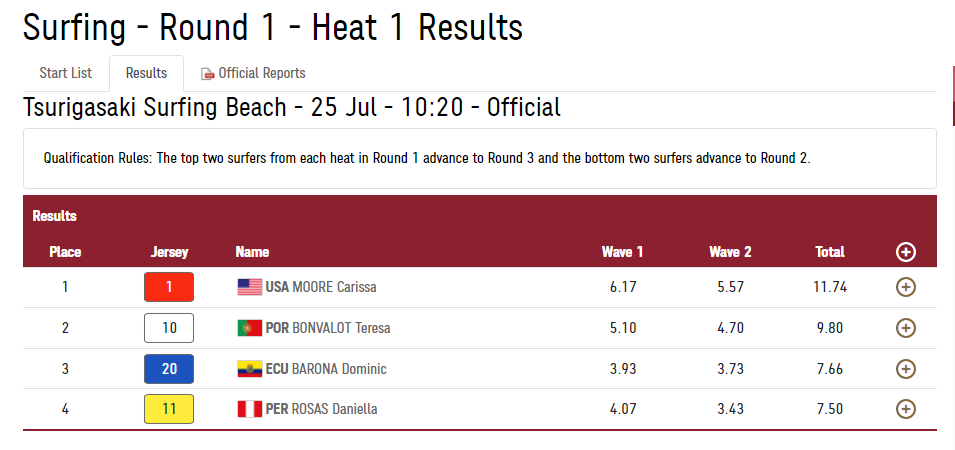This screenshot has width=955, height=450.
Task: Click the Ecuador flag icon
Action: (x=249, y=369)
